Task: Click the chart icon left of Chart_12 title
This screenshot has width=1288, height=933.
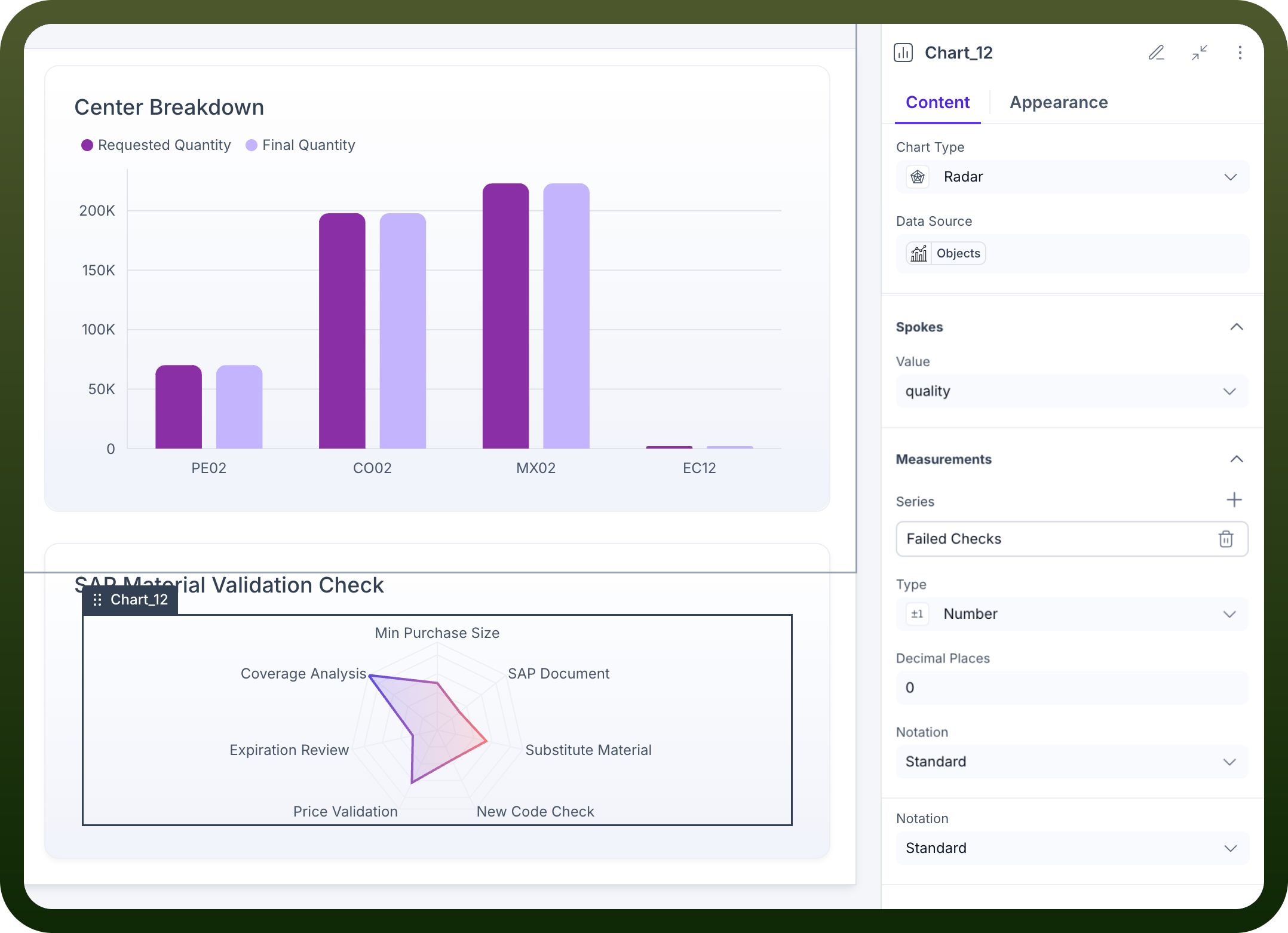Action: (903, 53)
